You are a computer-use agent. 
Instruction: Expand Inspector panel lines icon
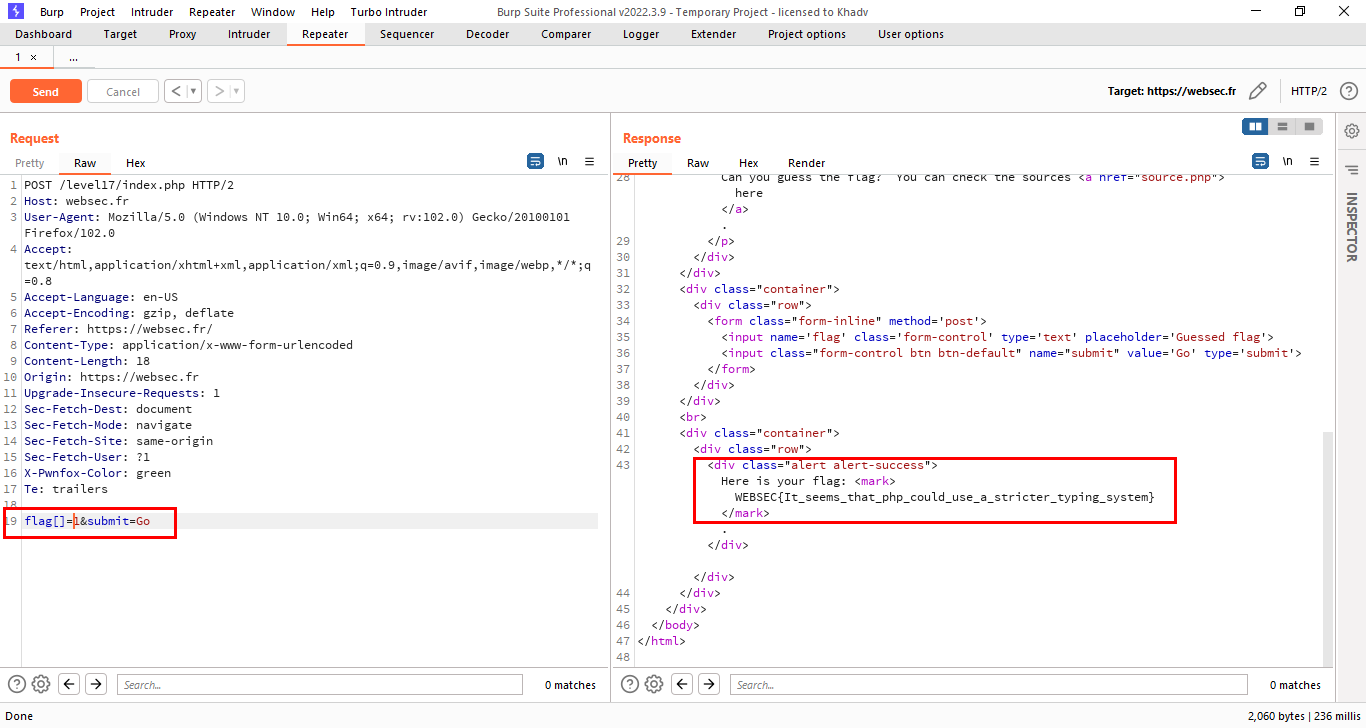[1352, 170]
